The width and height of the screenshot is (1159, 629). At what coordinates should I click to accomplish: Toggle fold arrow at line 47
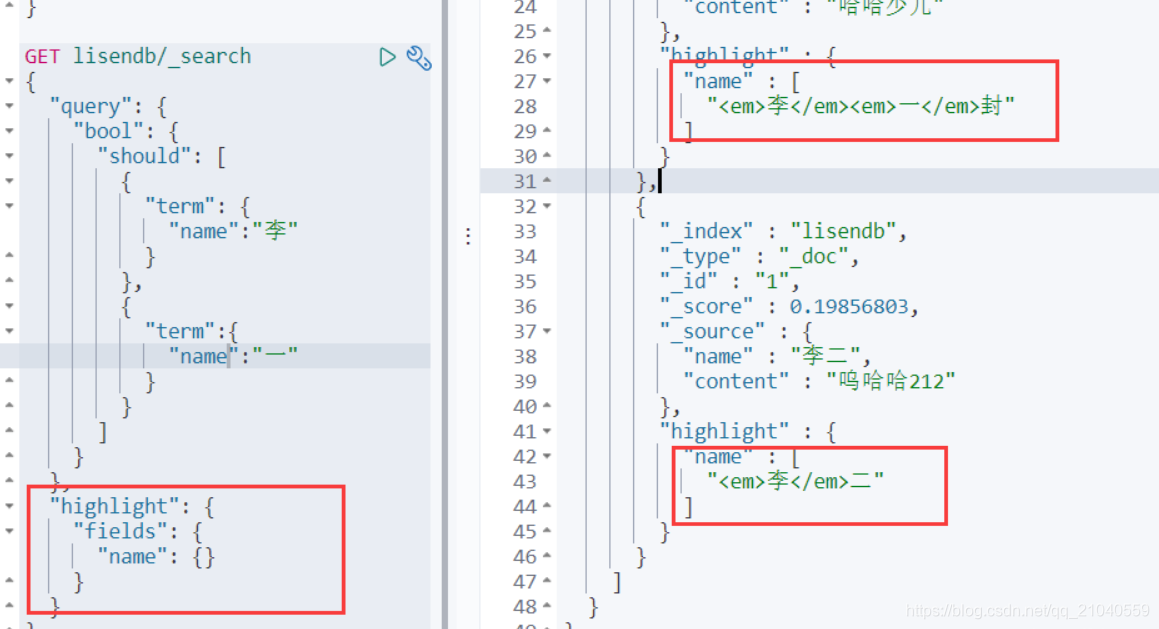coord(547,581)
